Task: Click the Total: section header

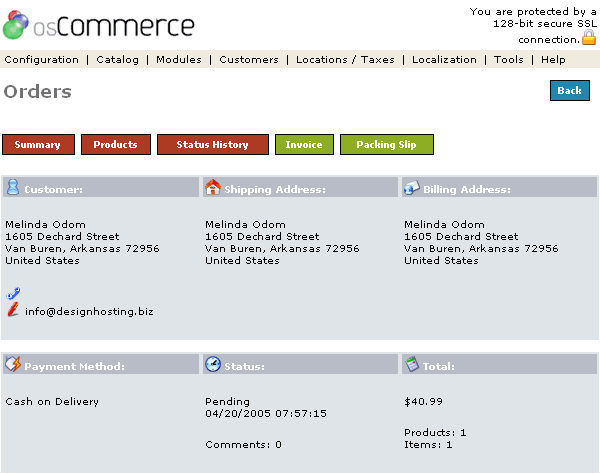Action: [x=499, y=364]
